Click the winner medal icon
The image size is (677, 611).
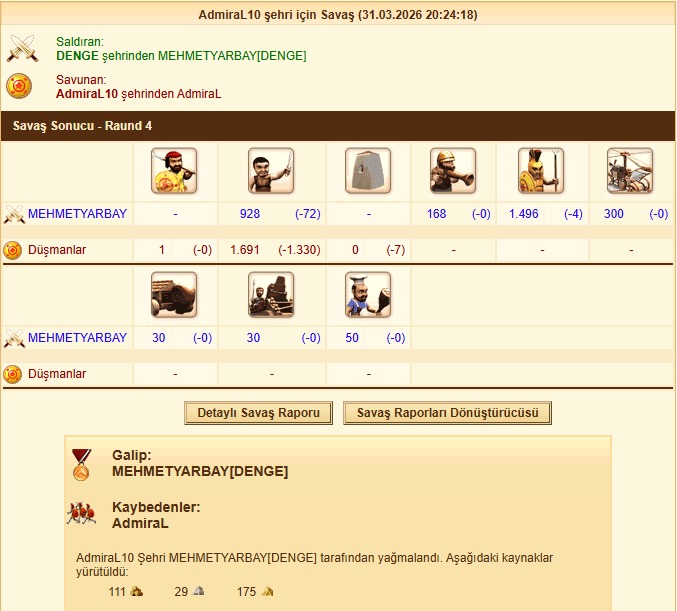(x=81, y=465)
